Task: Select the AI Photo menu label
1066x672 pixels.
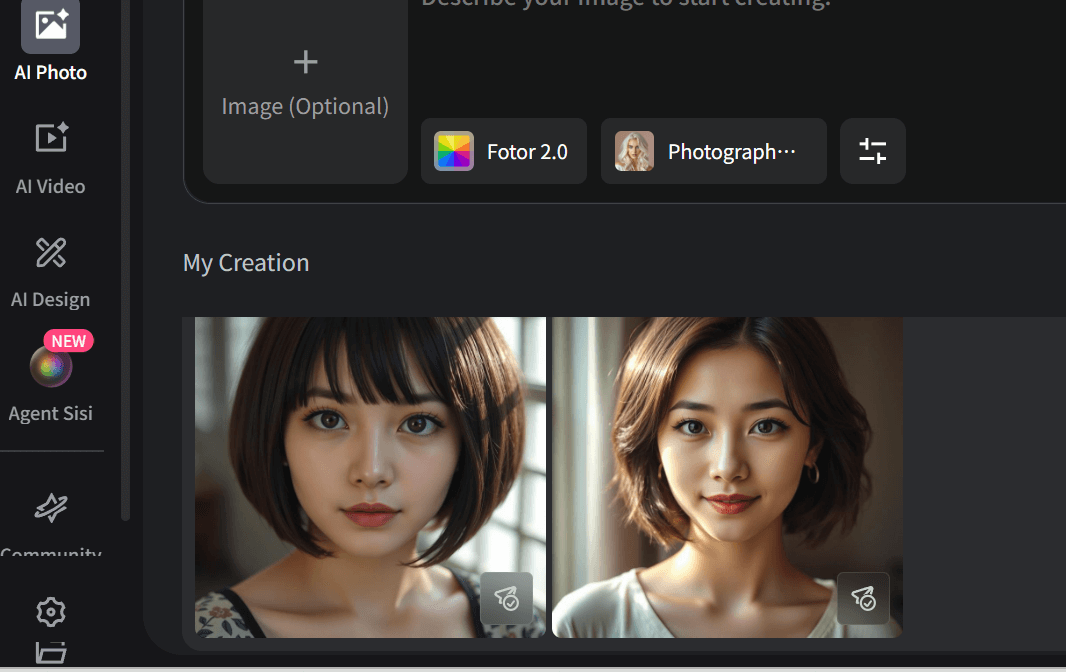Action: pyautogui.click(x=50, y=73)
